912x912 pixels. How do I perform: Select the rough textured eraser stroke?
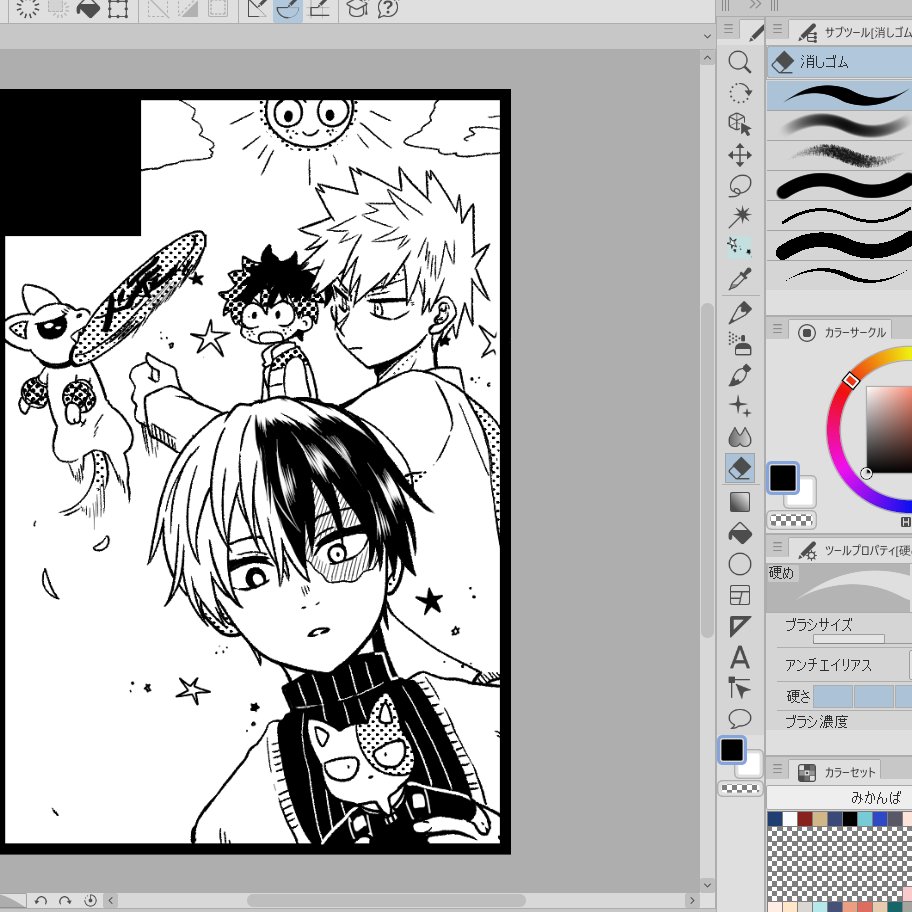pyautogui.click(x=839, y=155)
